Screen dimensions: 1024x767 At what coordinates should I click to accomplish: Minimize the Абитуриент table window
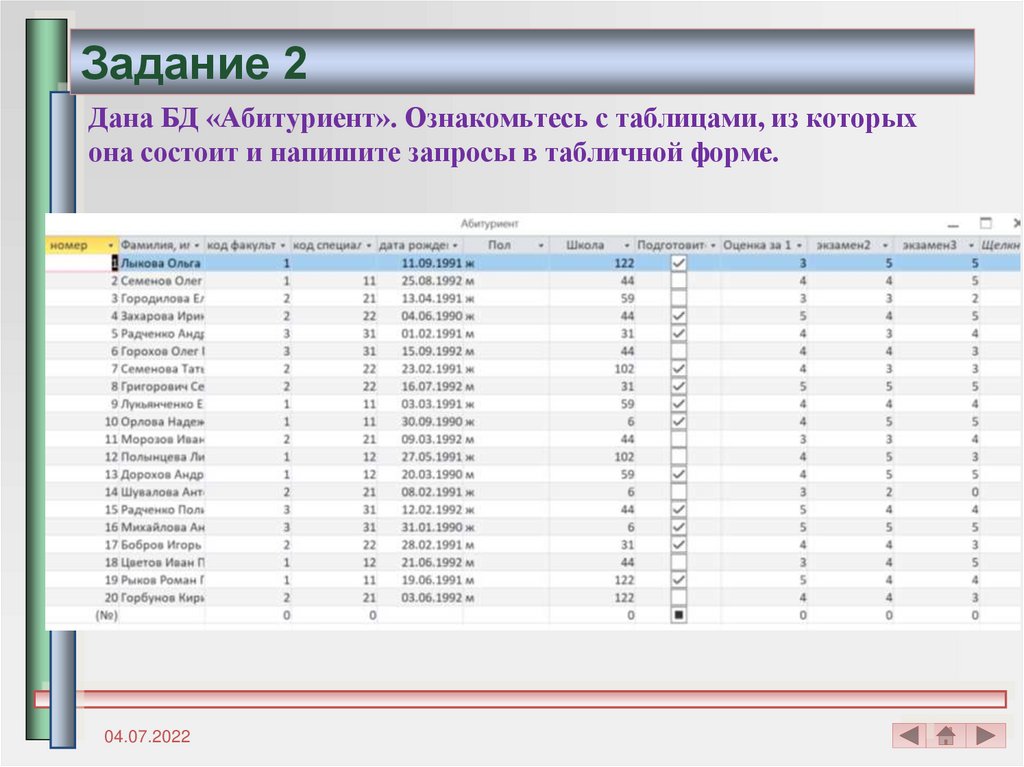coord(953,226)
